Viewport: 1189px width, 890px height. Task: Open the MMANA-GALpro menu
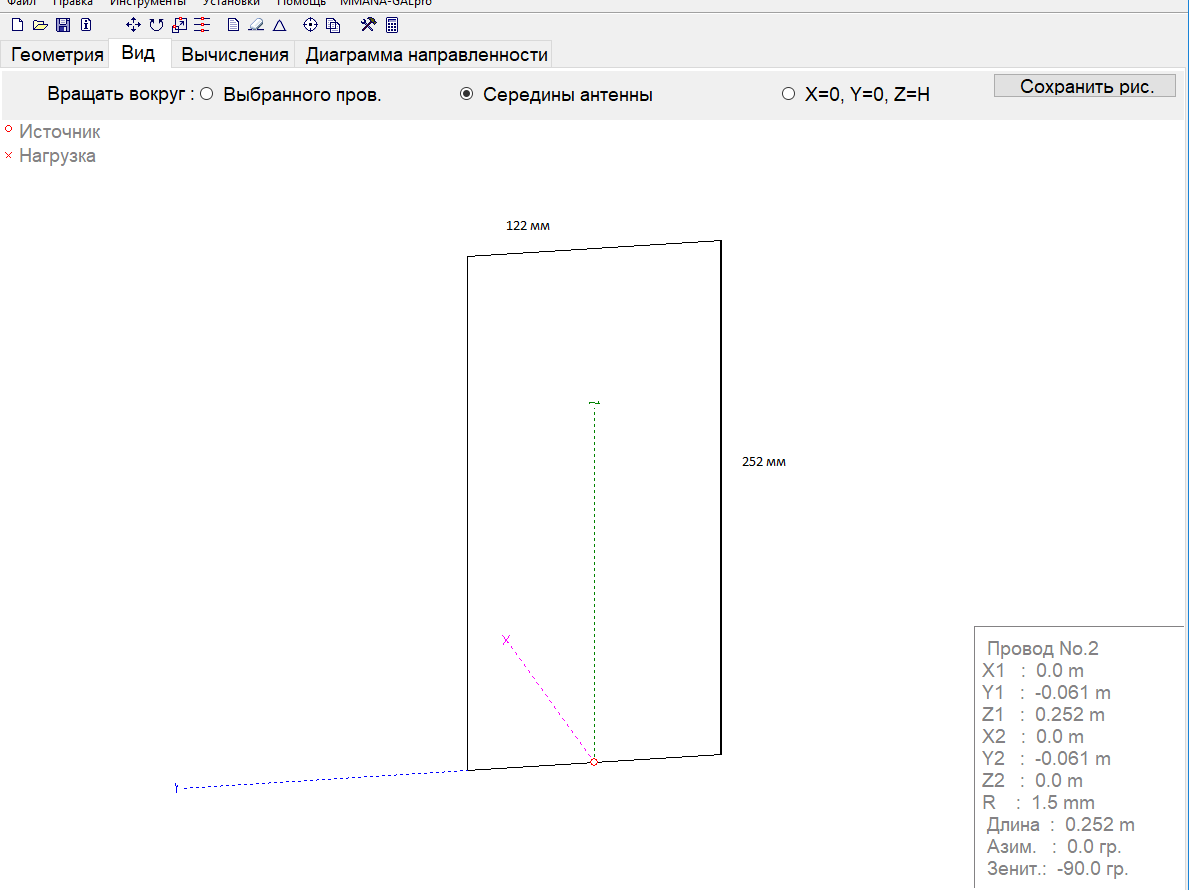pyautogui.click(x=386, y=3)
